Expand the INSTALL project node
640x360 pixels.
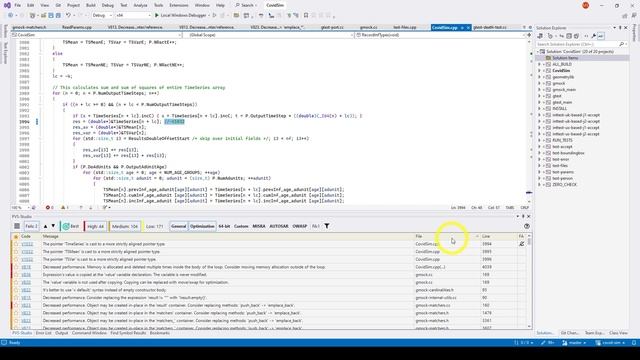(539, 109)
